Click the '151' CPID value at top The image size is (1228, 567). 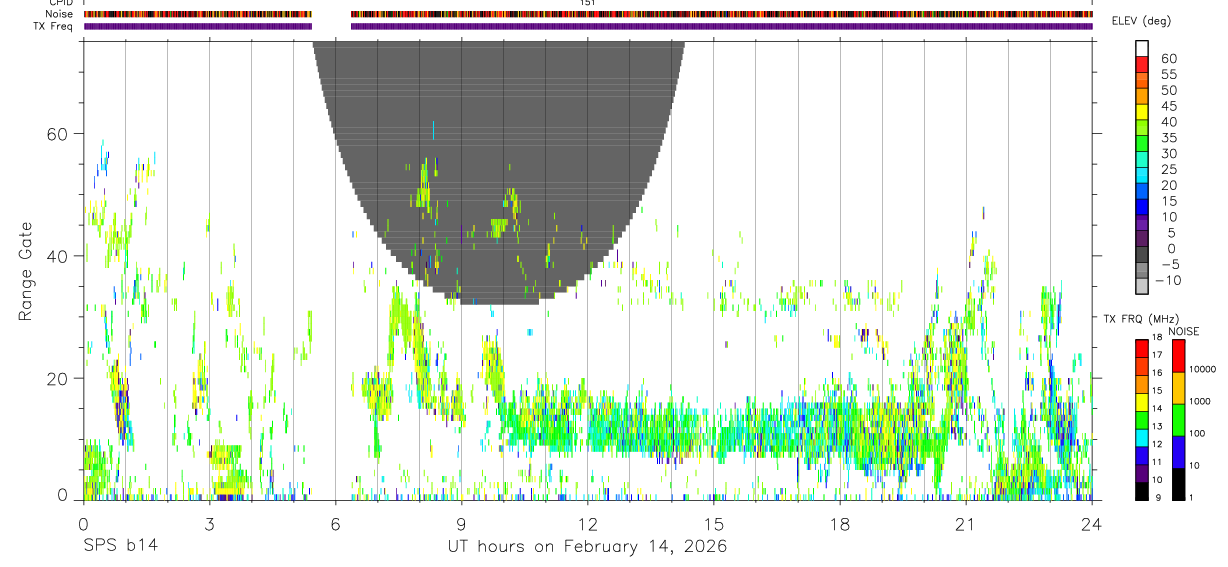tap(588, 3)
